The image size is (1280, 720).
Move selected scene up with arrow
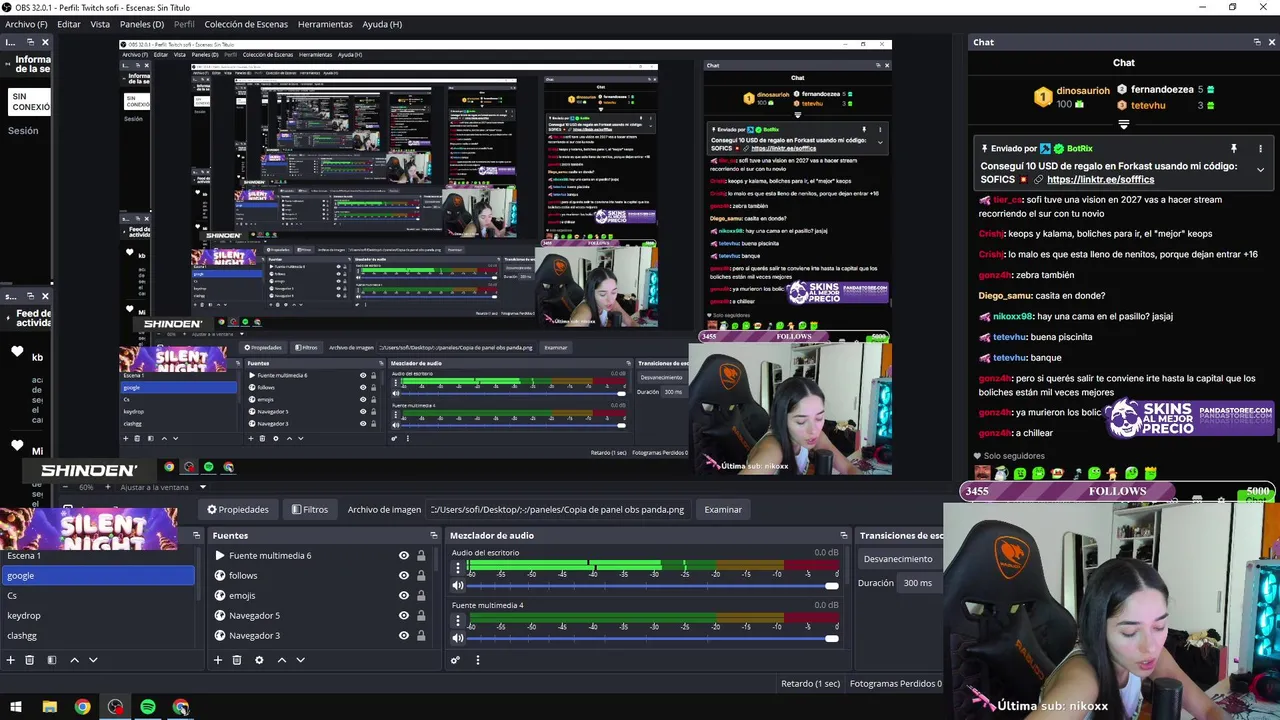coord(74,660)
